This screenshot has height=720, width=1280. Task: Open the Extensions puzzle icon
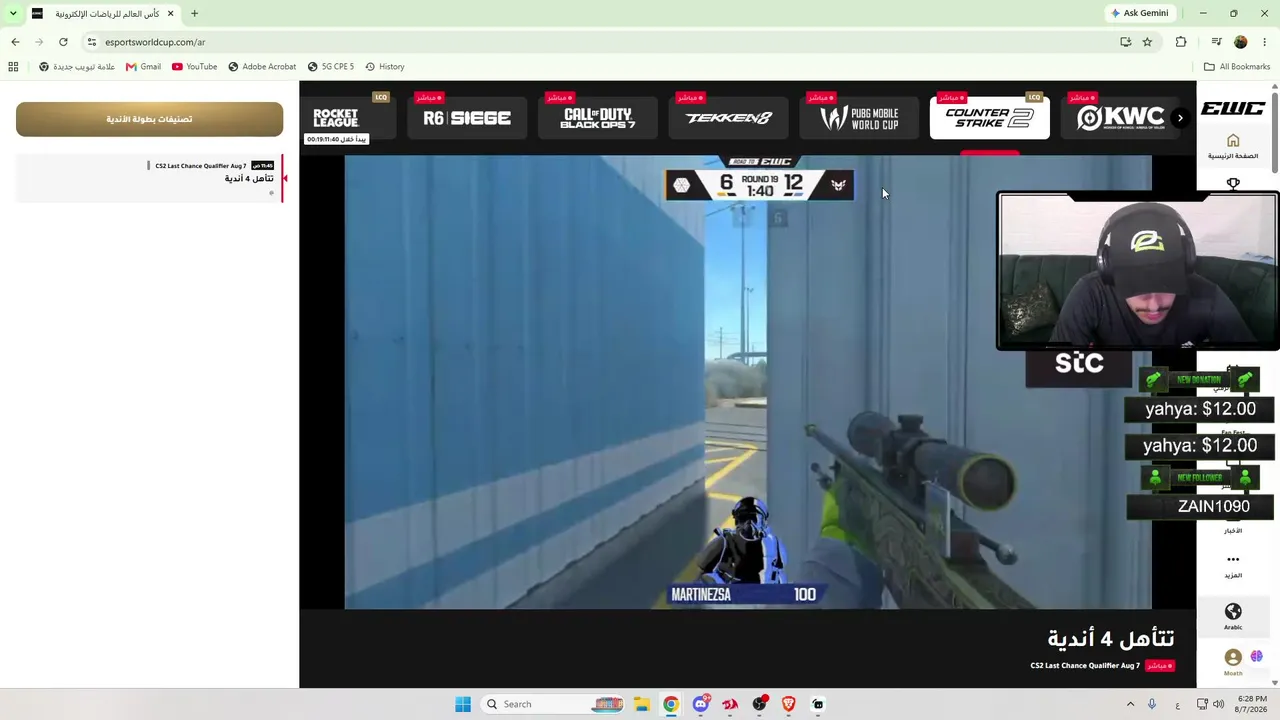tap(1181, 42)
